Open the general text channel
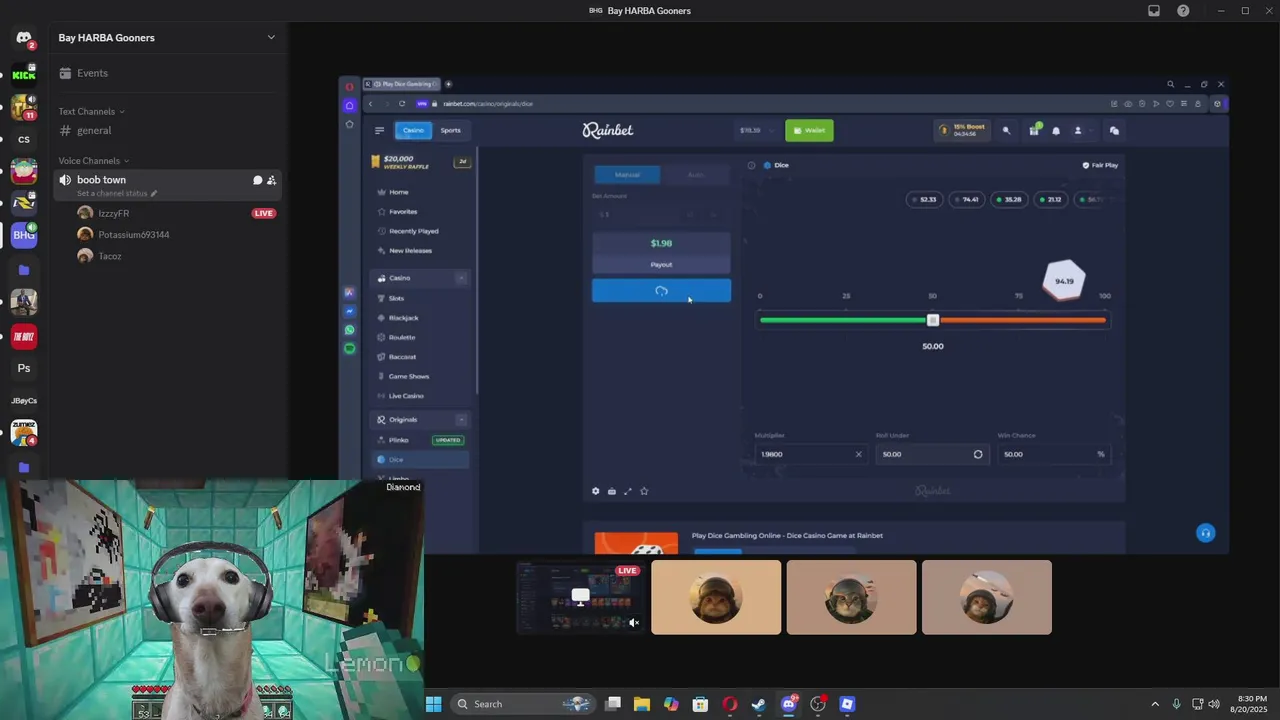This screenshot has height=720, width=1280. click(x=94, y=131)
